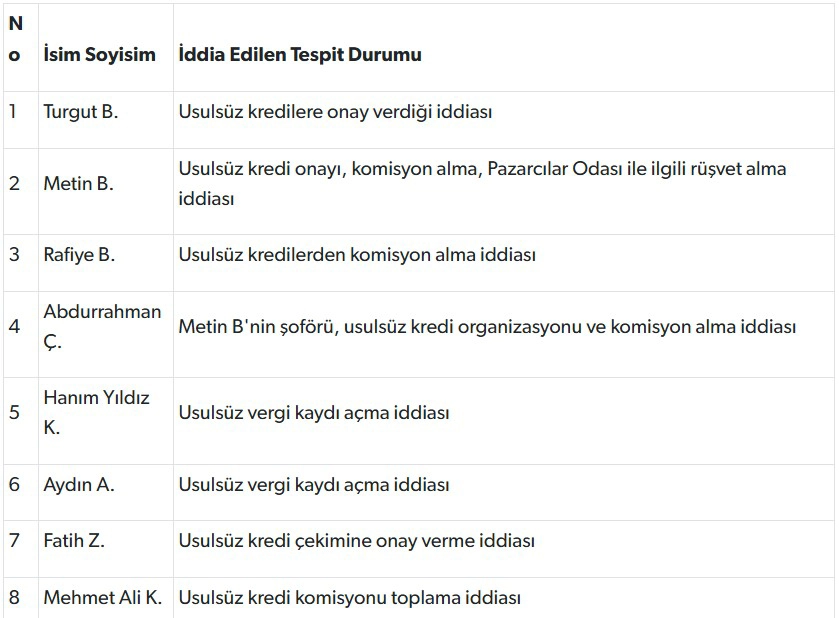The width and height of the screenshot is (839, 618).
Task: Click the claim cell in Hanım Yıldız K.'s row
Action: pos(314,413)
